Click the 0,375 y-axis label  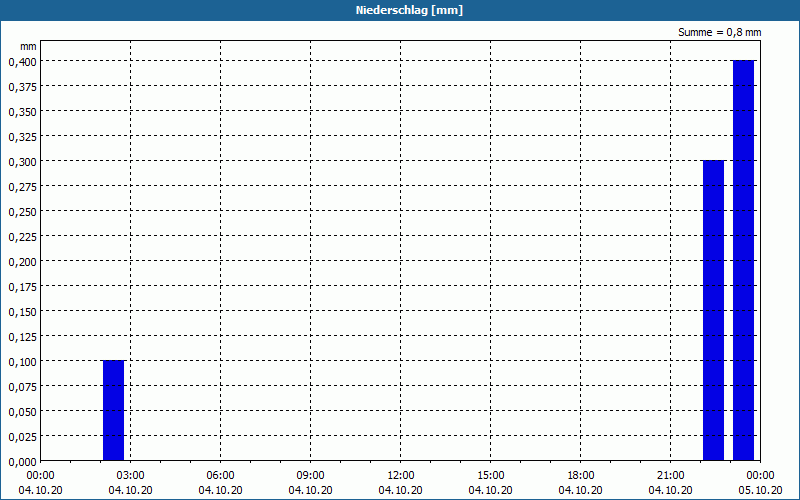pos(22,87)
